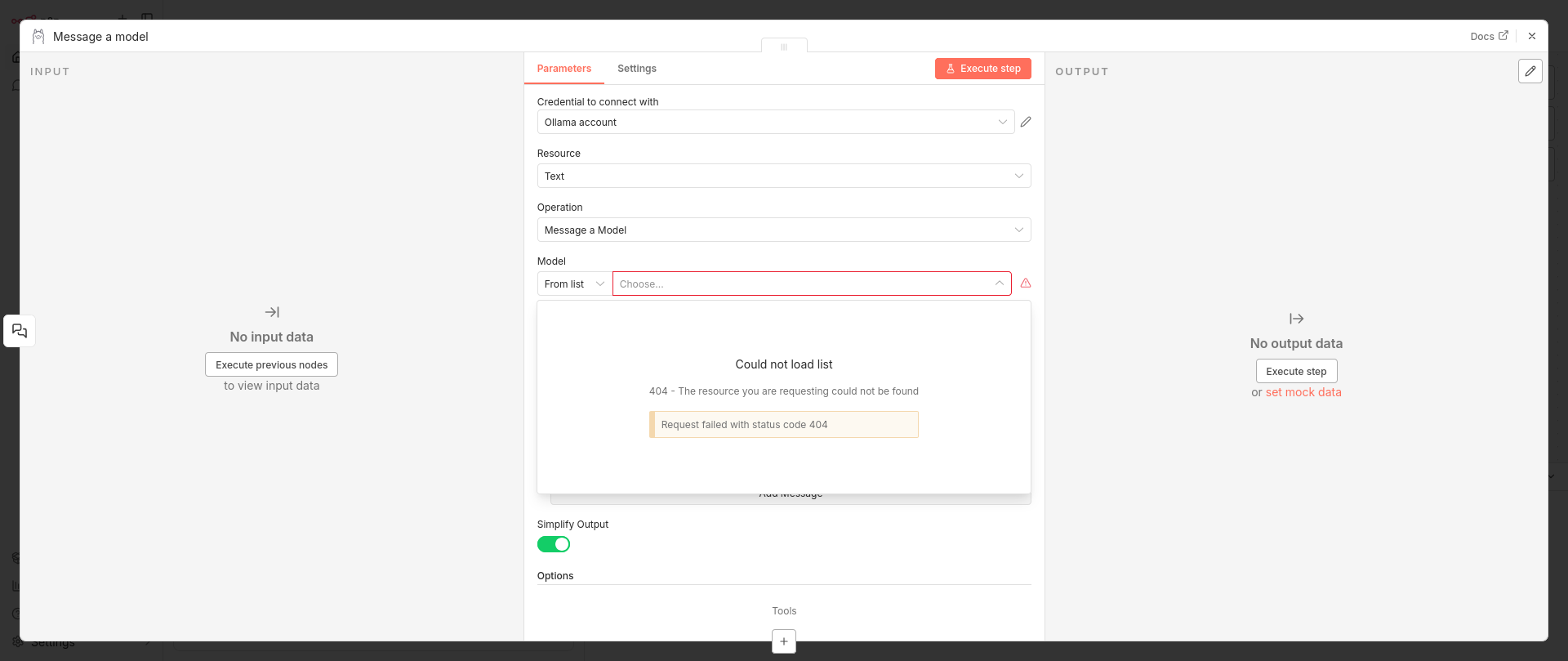The width and height of the screenshot is (1568, 661).
Task: Click the model field warning triangle icon
Action: (1026, 283)
